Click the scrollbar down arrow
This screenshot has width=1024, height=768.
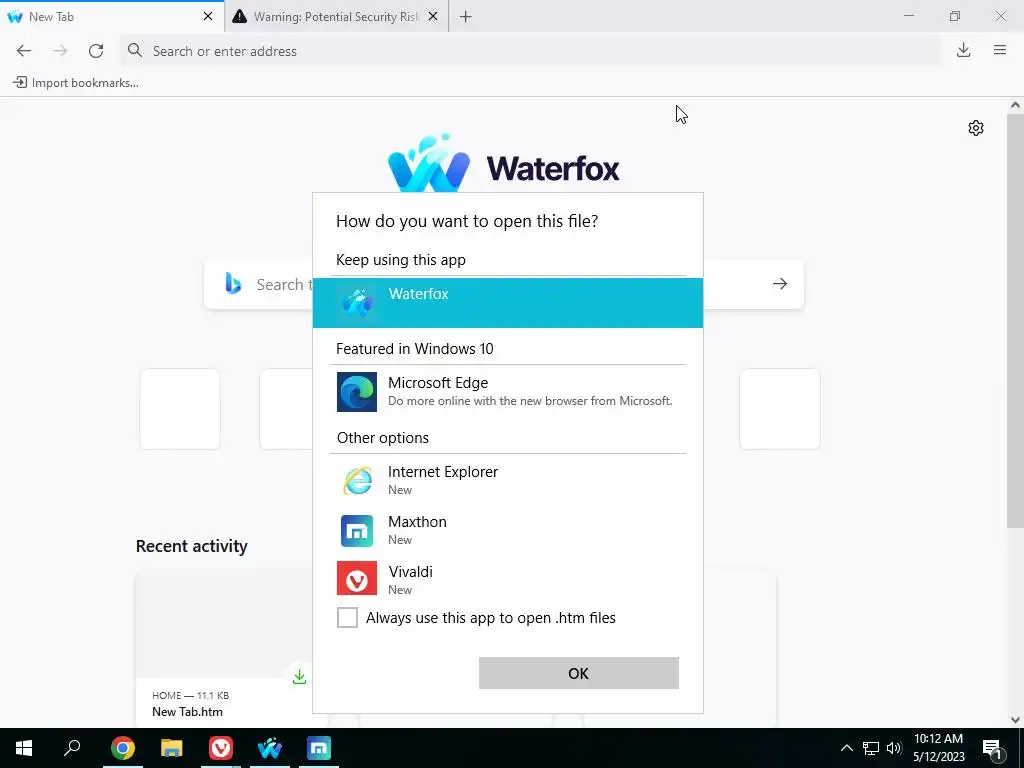pyautogui.click(x=1015, y=720)
